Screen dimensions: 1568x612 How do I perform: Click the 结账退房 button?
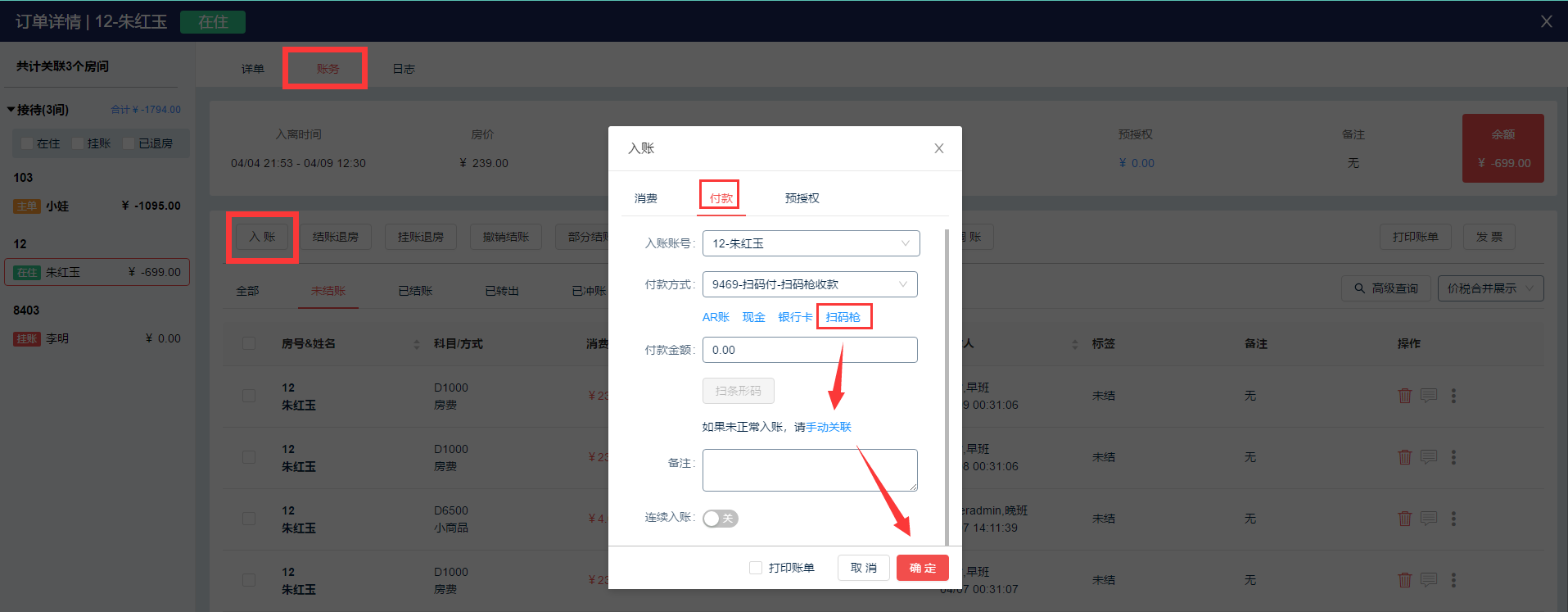(336, 237)
